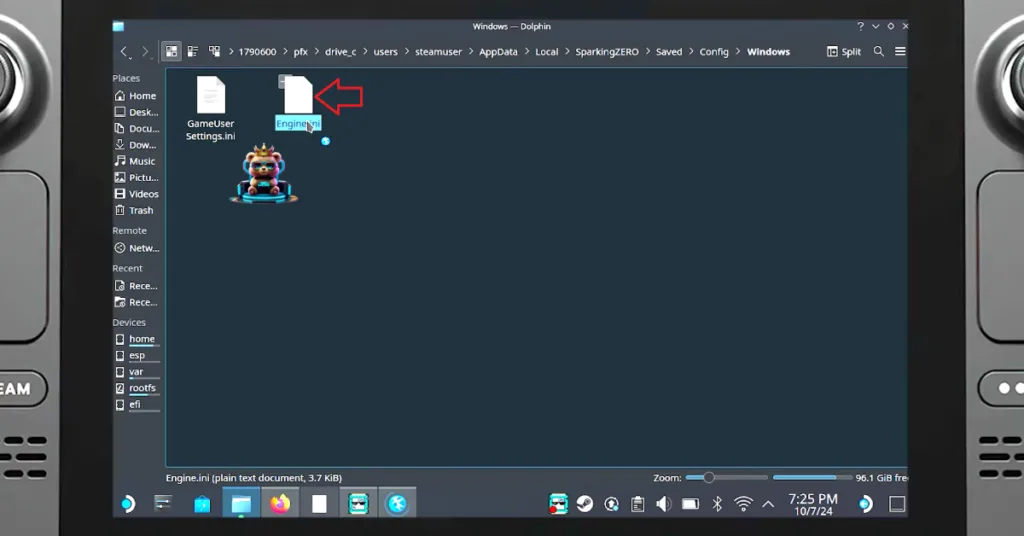Check the battery tray icon
This screenshot has width=1024, height=536.
point(690,504)
